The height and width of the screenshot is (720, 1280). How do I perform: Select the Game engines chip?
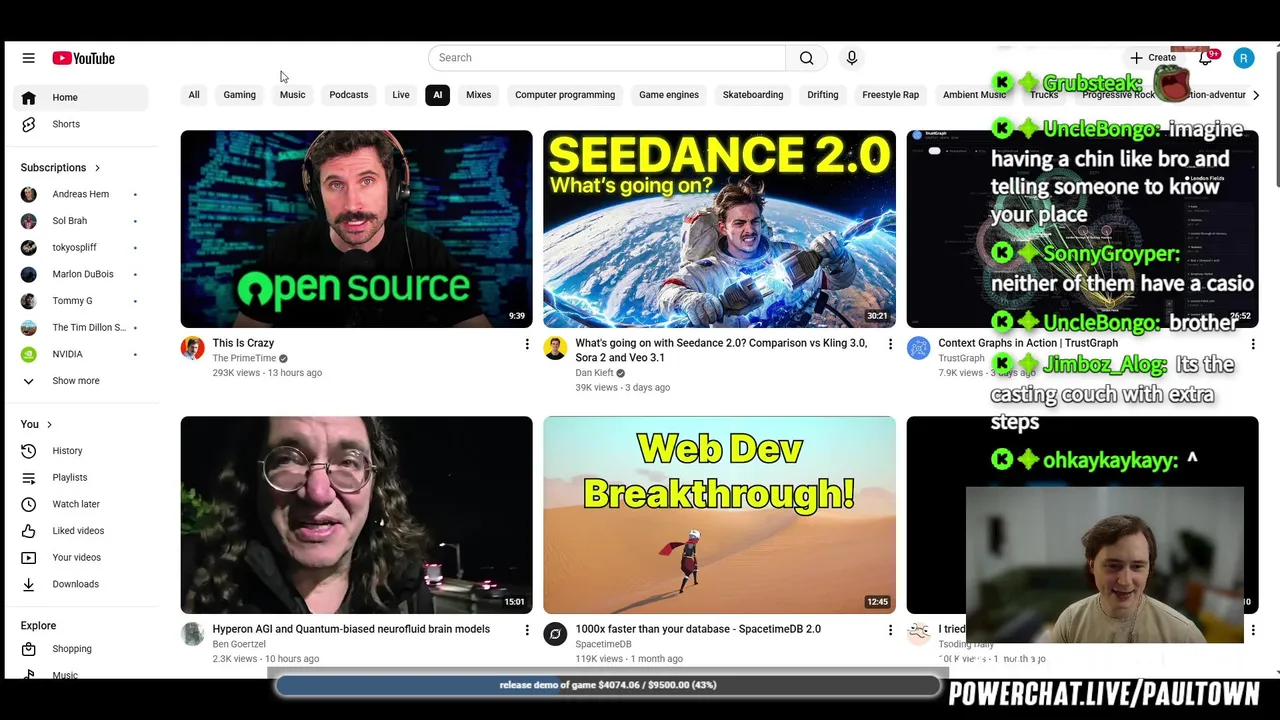click(x=669, y=95)
